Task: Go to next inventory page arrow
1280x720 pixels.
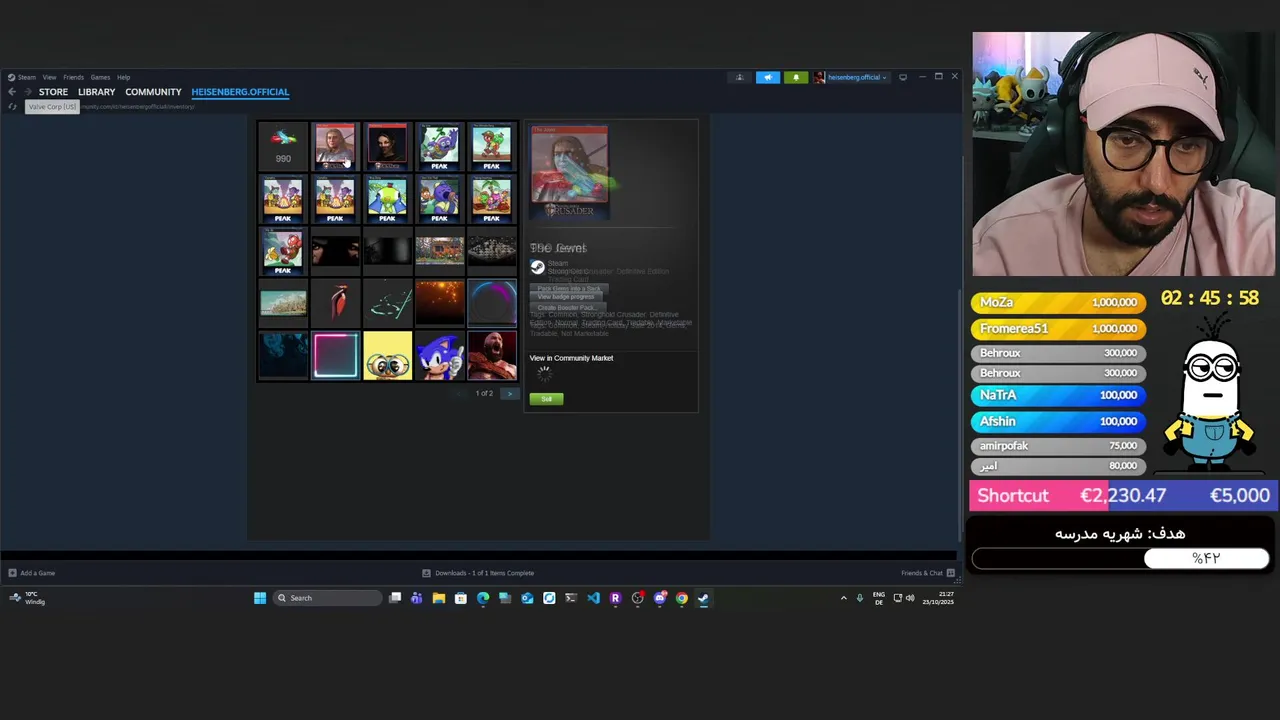Action: pos(509,394)
